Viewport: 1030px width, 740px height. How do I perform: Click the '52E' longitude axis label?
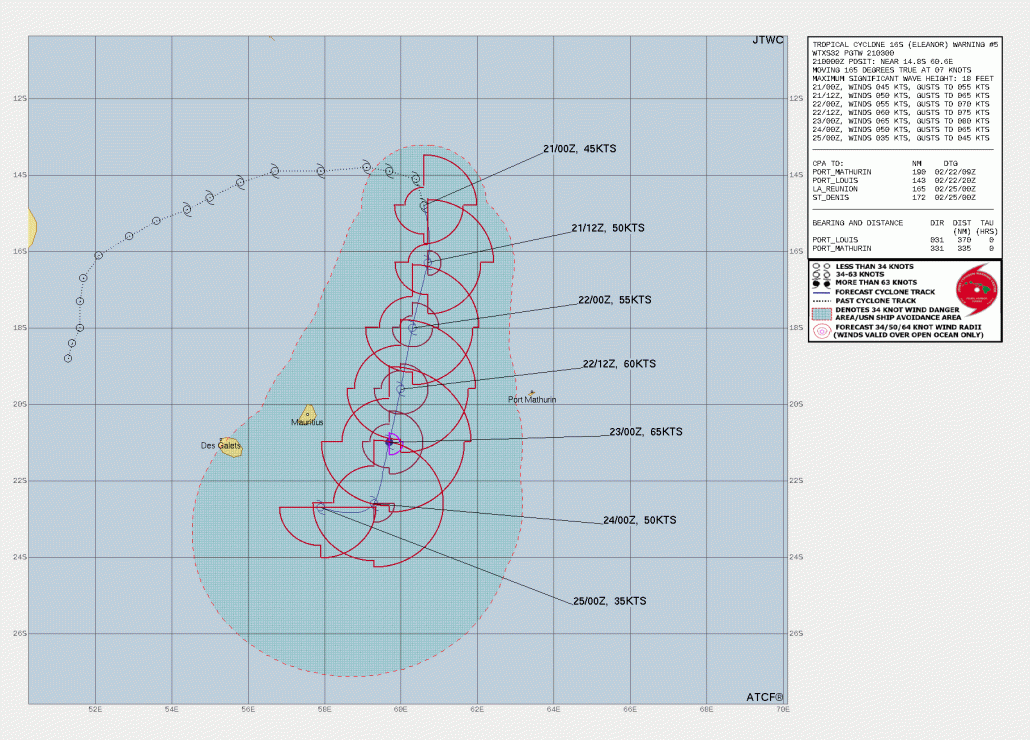[95, 709]
